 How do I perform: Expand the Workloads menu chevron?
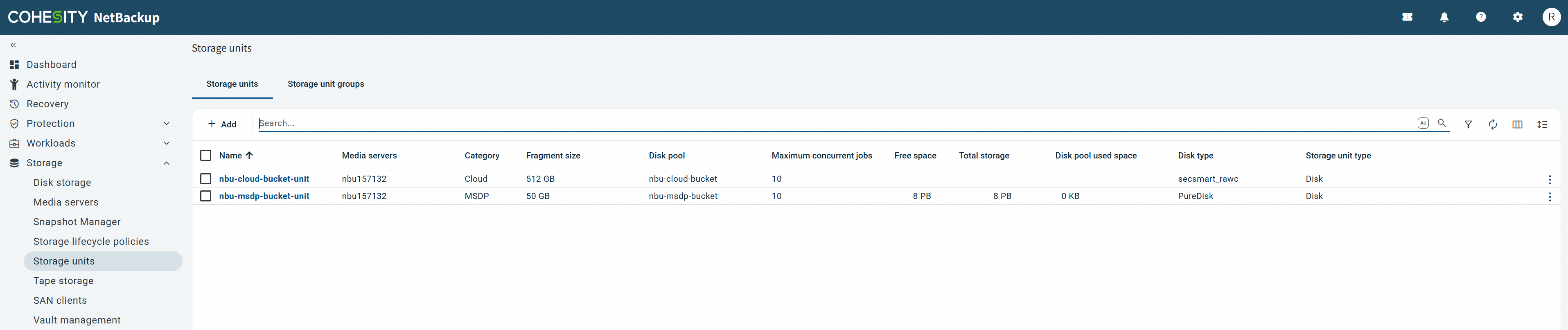point(167,143)
